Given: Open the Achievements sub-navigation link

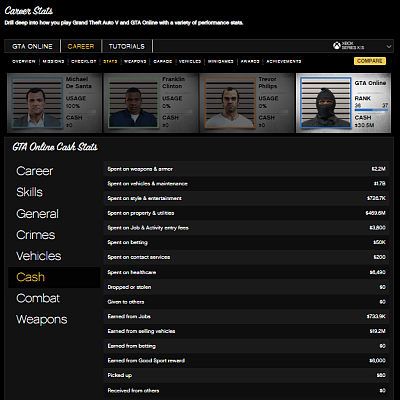Looking at the screenshot, I should [284, 61].
